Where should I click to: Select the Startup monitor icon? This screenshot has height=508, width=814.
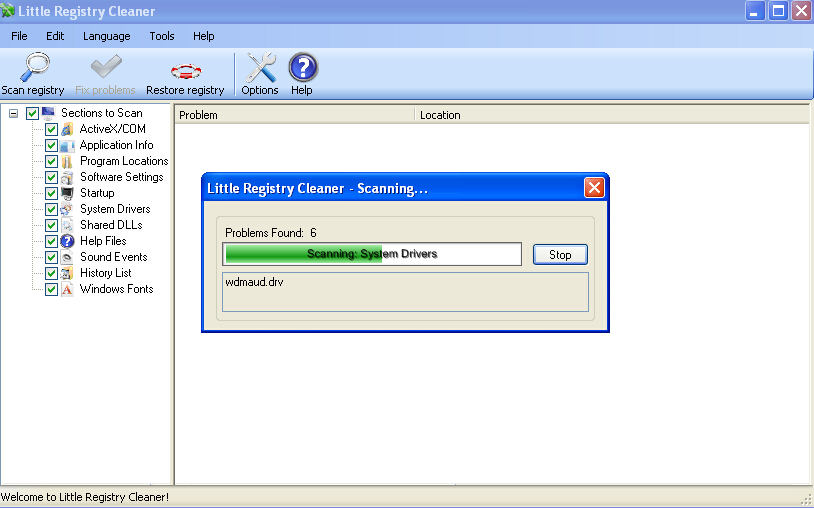[x=67, y=194]
